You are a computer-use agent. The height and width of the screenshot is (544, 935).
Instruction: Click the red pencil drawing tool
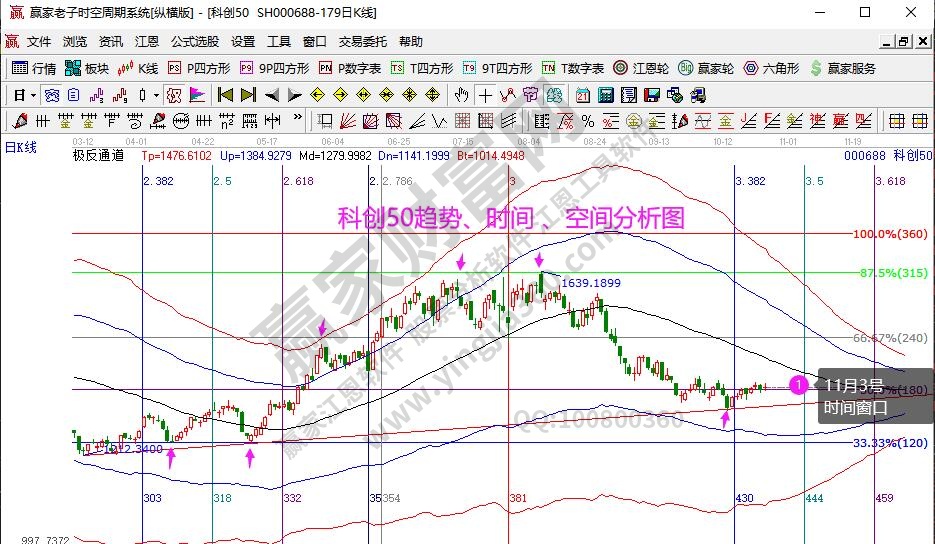(19, 122)
